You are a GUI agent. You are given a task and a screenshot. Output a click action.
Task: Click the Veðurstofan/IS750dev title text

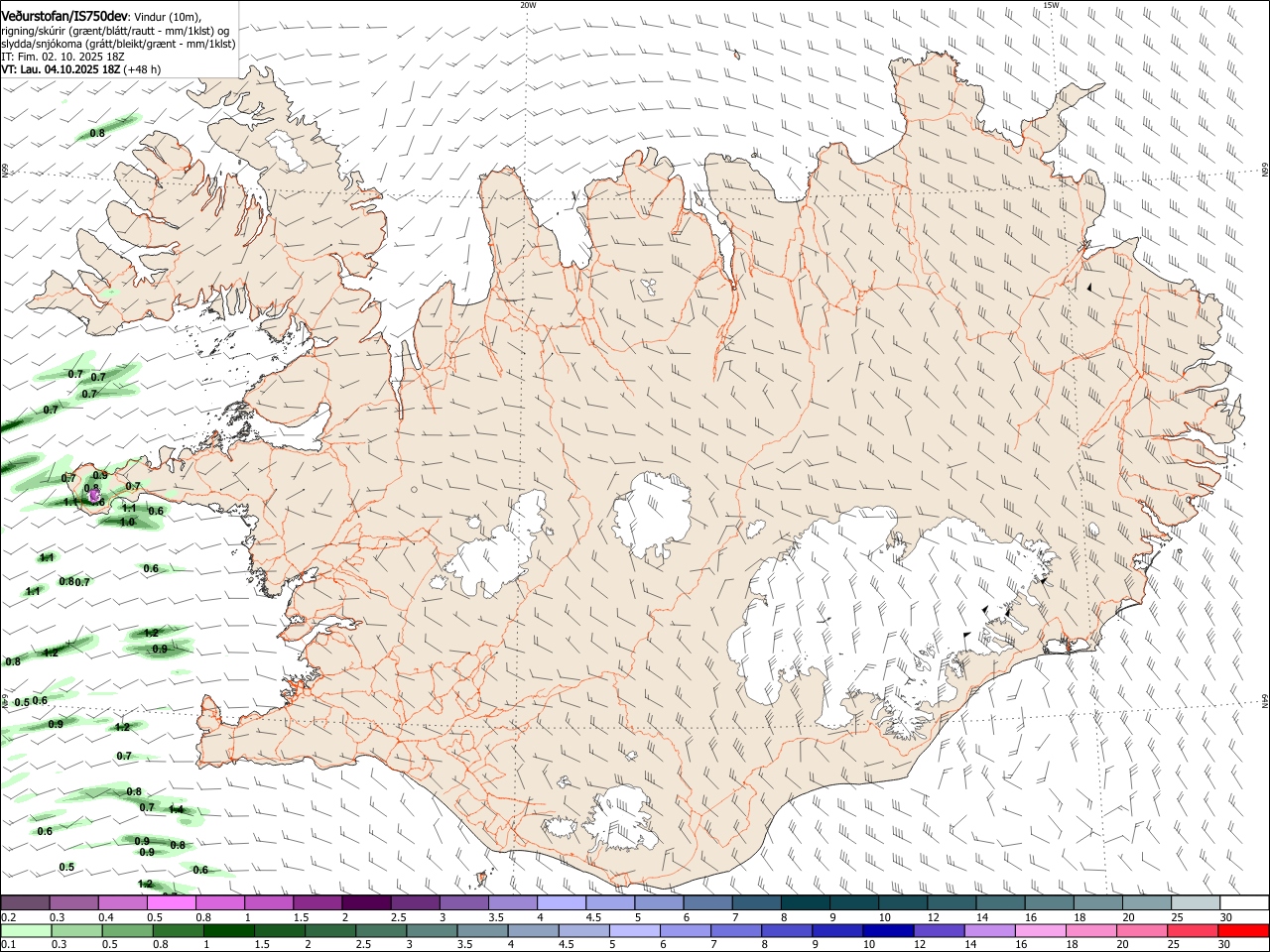click(x=64, y=16)
